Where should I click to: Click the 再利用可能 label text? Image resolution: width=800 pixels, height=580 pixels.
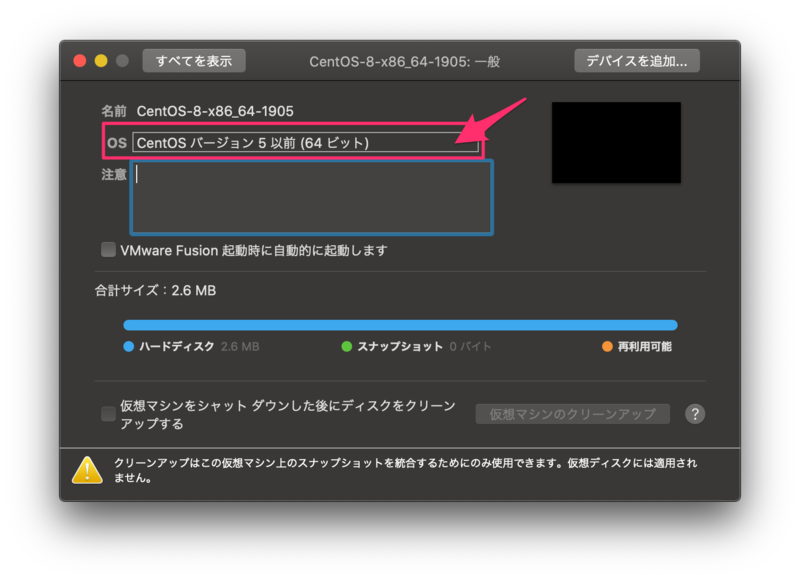tap(645, 347)
